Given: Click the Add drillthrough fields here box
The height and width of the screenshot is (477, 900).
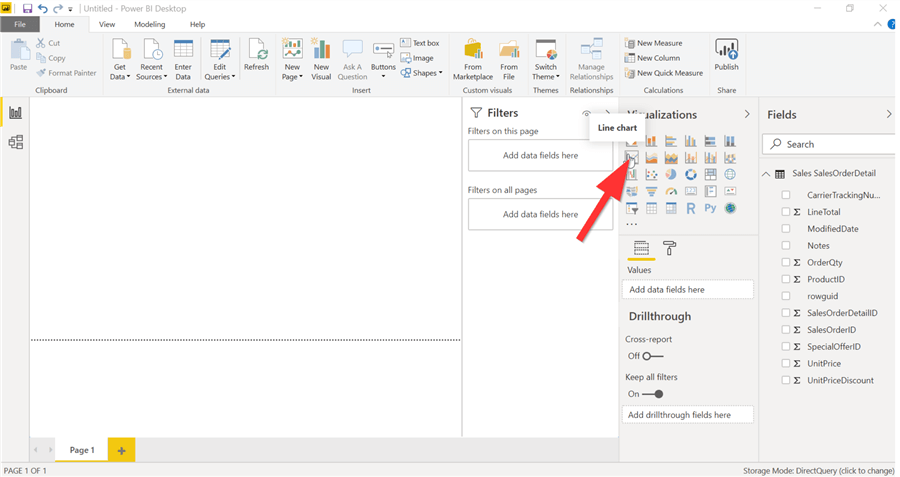Looking at the screenshot, I should tap(688, 414).
